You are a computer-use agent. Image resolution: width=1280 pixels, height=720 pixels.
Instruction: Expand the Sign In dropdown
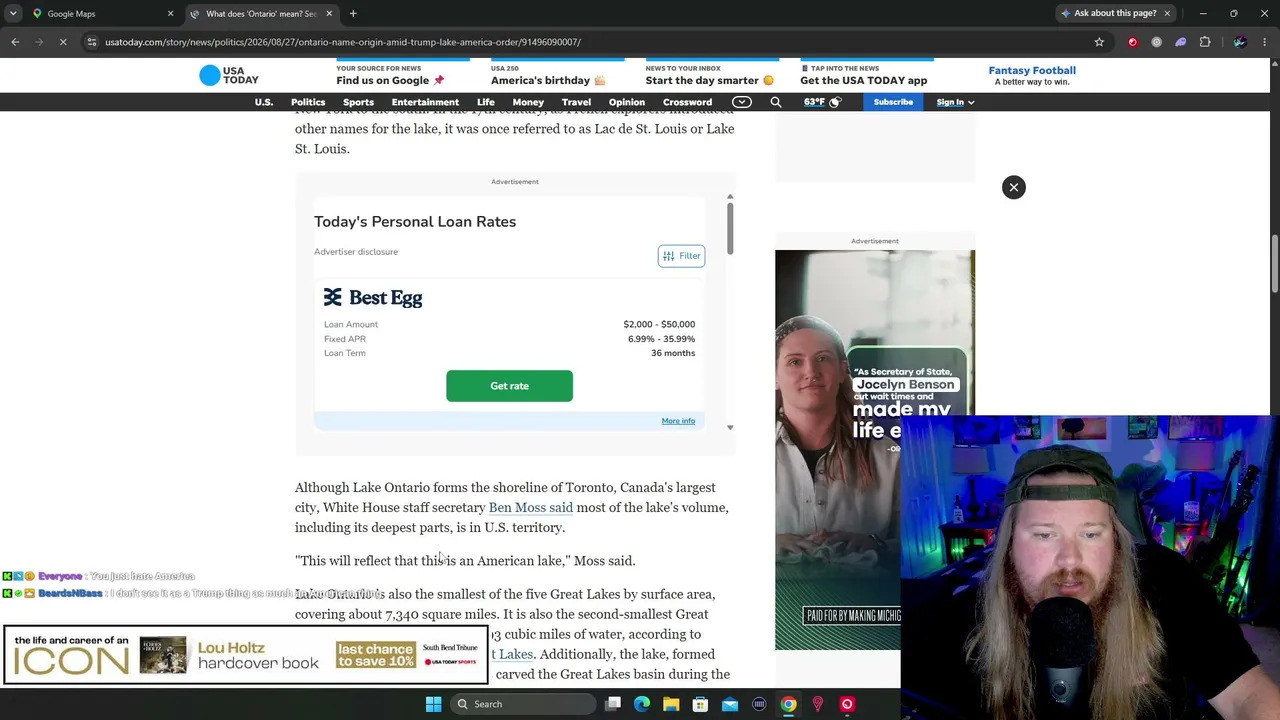pos(955,102)
